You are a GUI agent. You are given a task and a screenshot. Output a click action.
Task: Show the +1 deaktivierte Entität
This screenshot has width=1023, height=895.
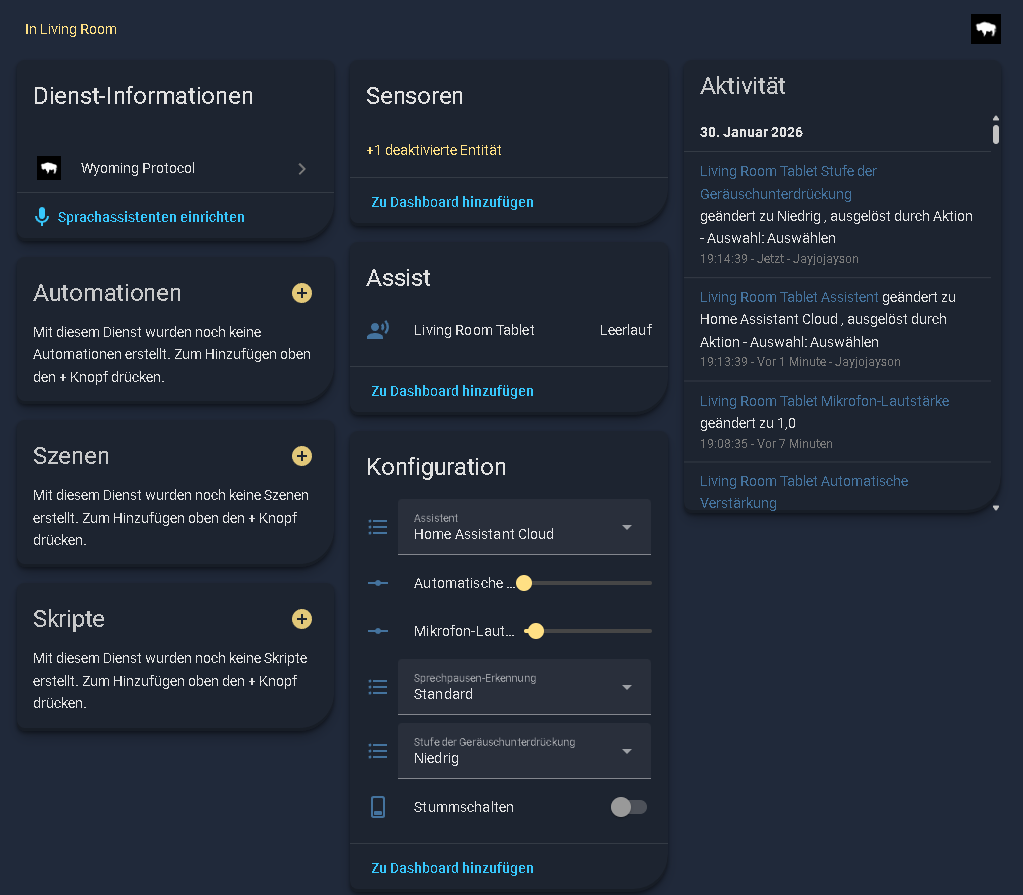[x=434, y=150]
